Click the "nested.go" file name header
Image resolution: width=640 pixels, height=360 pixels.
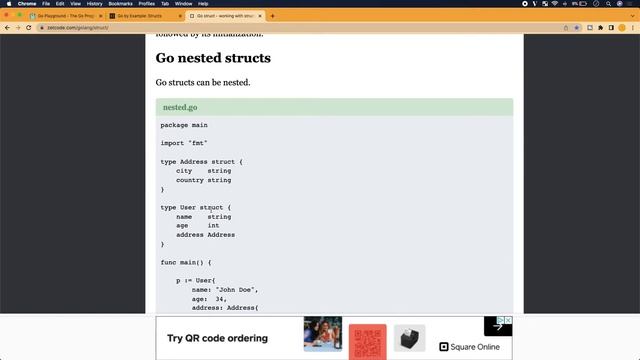point(180,107)
